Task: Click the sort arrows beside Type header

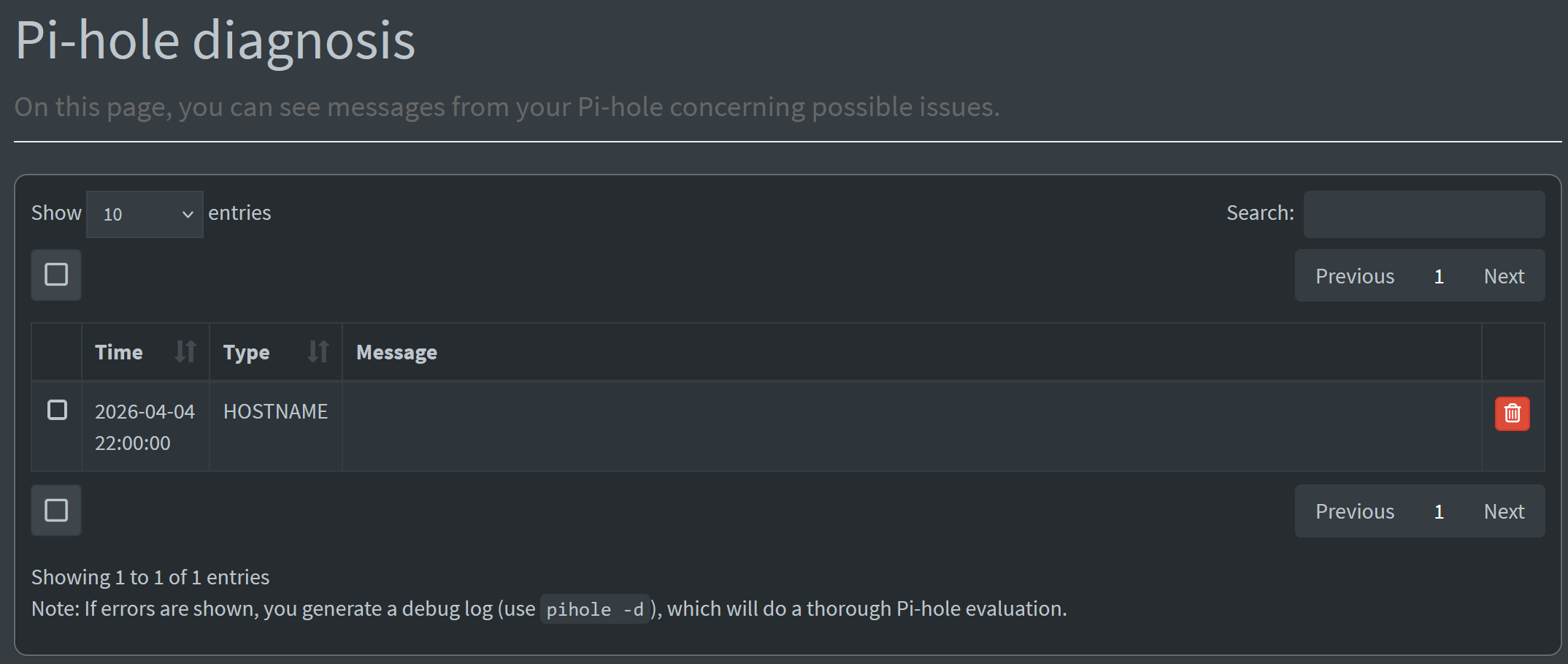Action: click(x=318, y=351)
